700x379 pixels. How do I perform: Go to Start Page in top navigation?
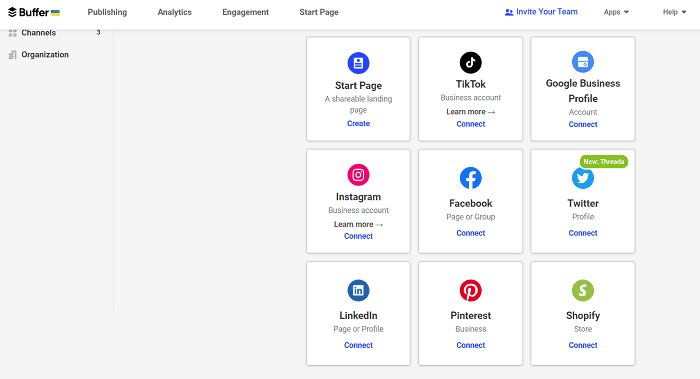pos(319,12)
